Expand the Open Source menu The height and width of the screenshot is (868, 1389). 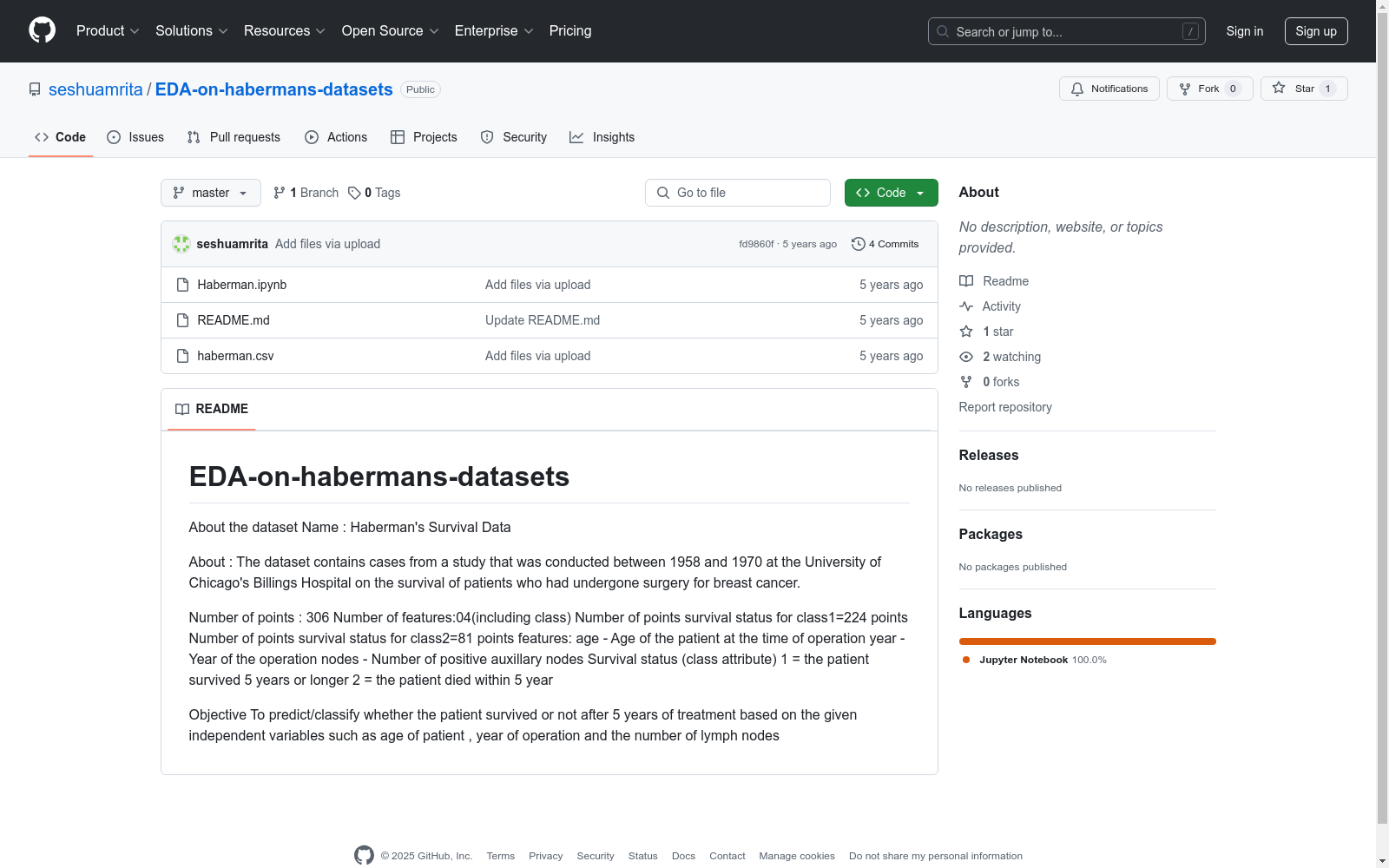tap(391, 31)
